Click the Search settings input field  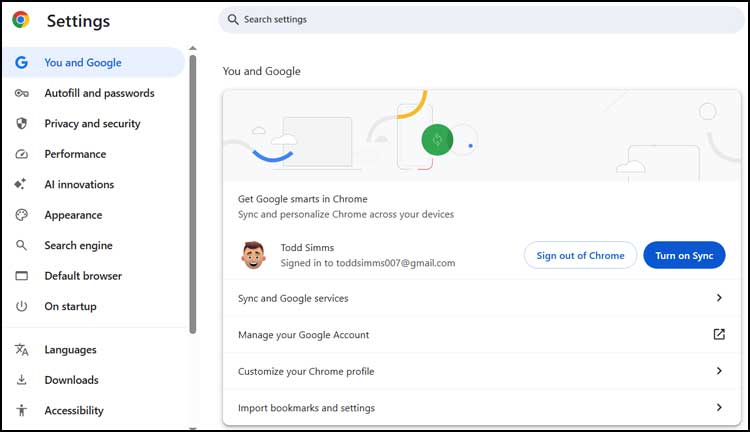(482, 20)
